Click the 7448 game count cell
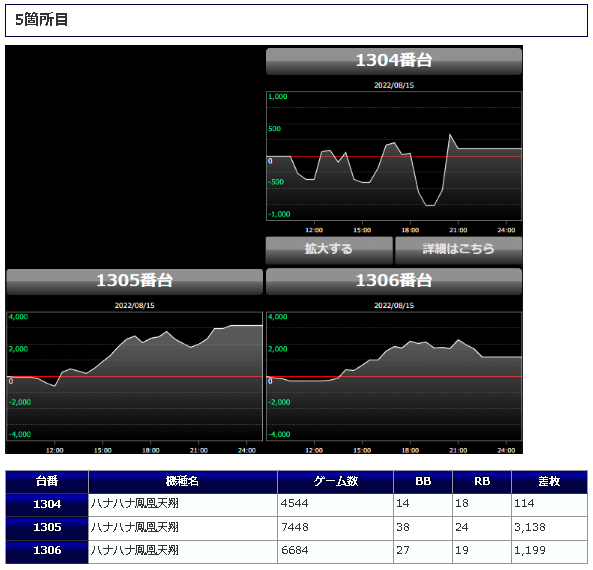The width and height of the screenshot is (593, 570). (335, 528)
